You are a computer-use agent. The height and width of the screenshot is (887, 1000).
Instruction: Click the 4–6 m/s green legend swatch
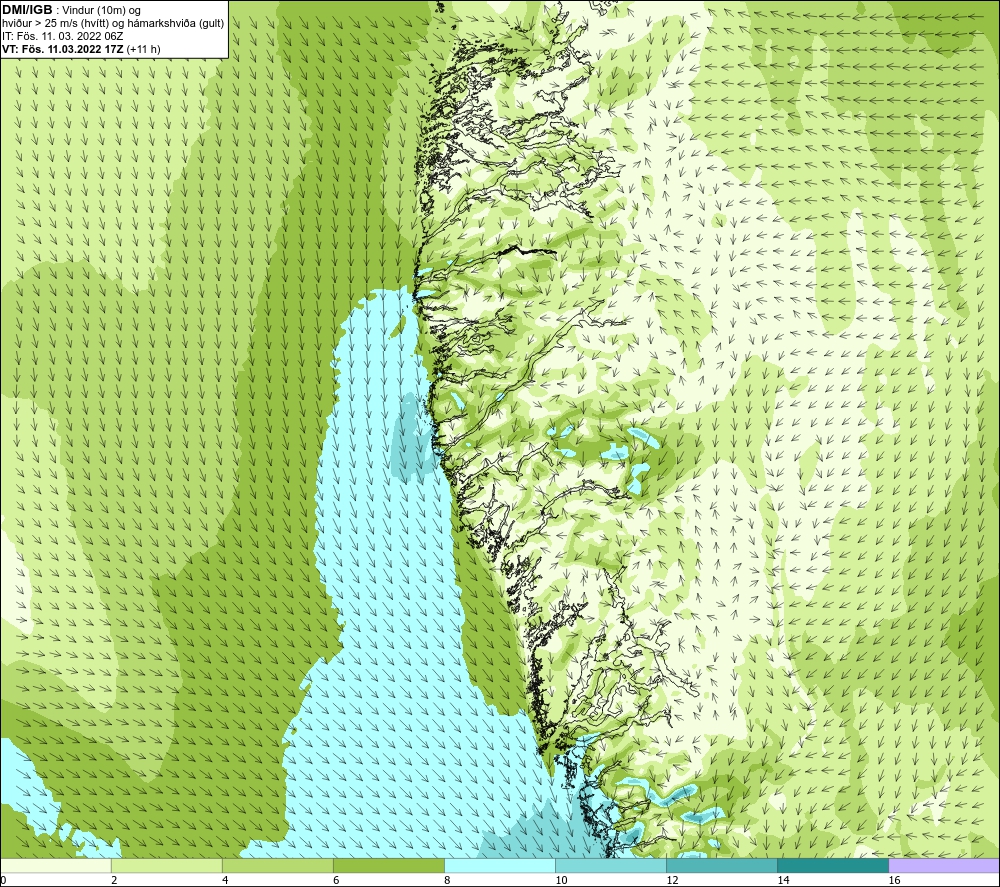pyautogui.click(x=277, y=865)
